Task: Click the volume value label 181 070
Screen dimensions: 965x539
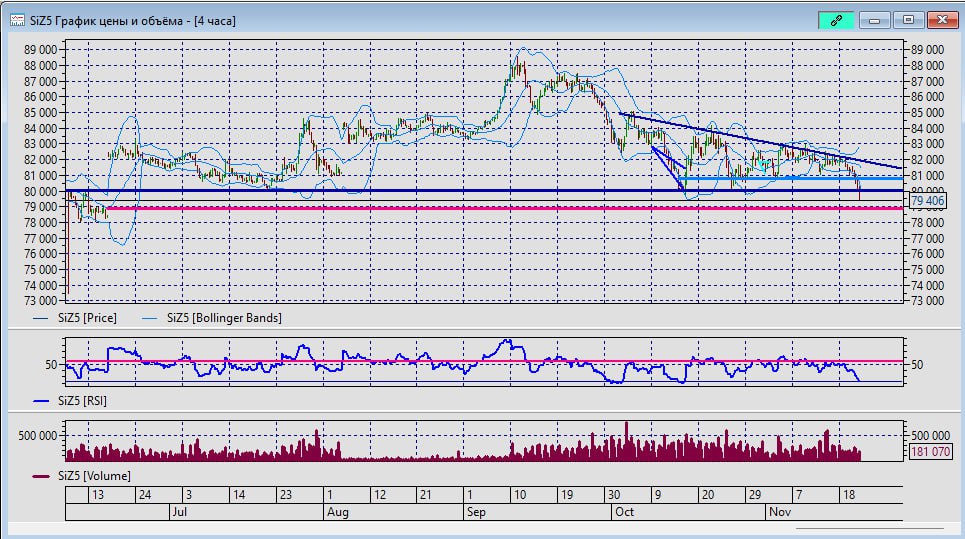Action: coord(928,452)
